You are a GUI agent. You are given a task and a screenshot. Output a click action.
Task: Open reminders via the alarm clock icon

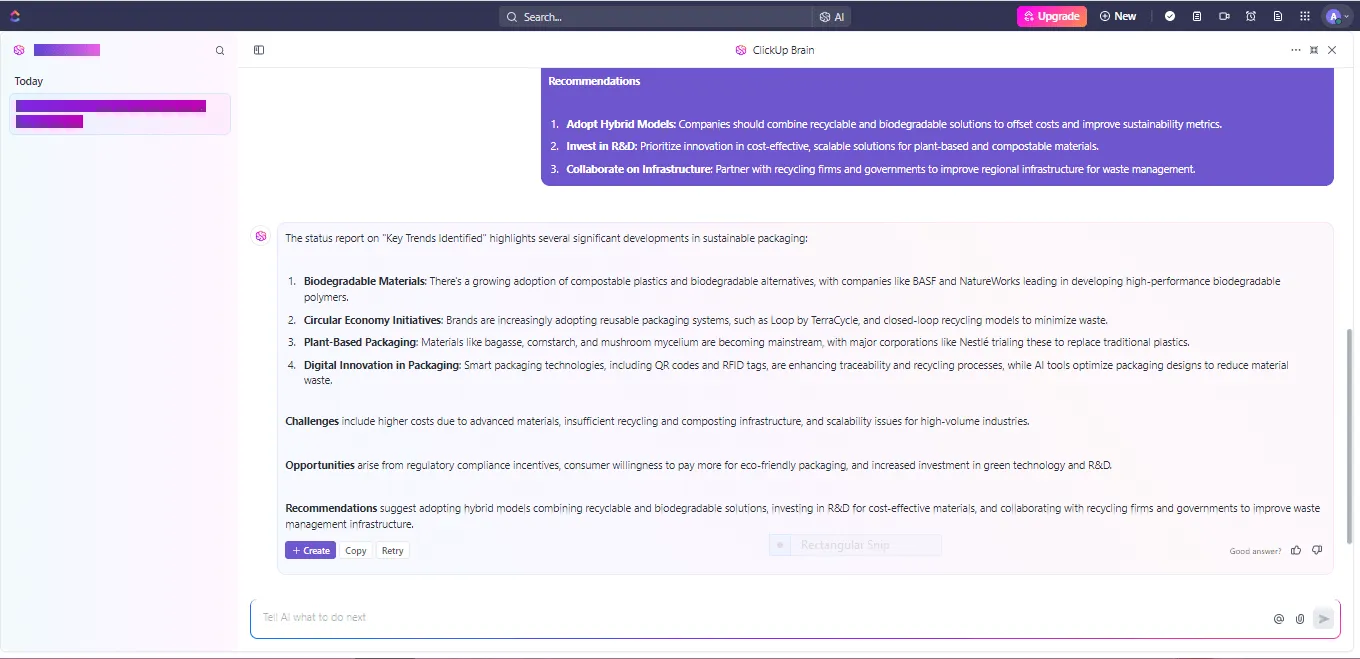pos(1251,16)
